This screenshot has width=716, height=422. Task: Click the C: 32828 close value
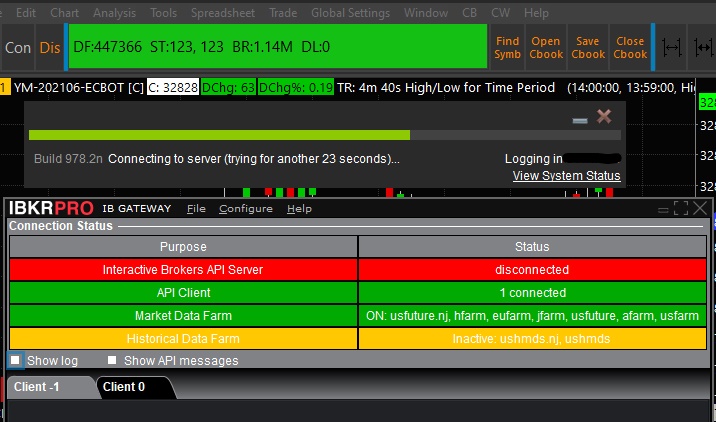click(173, 87)
